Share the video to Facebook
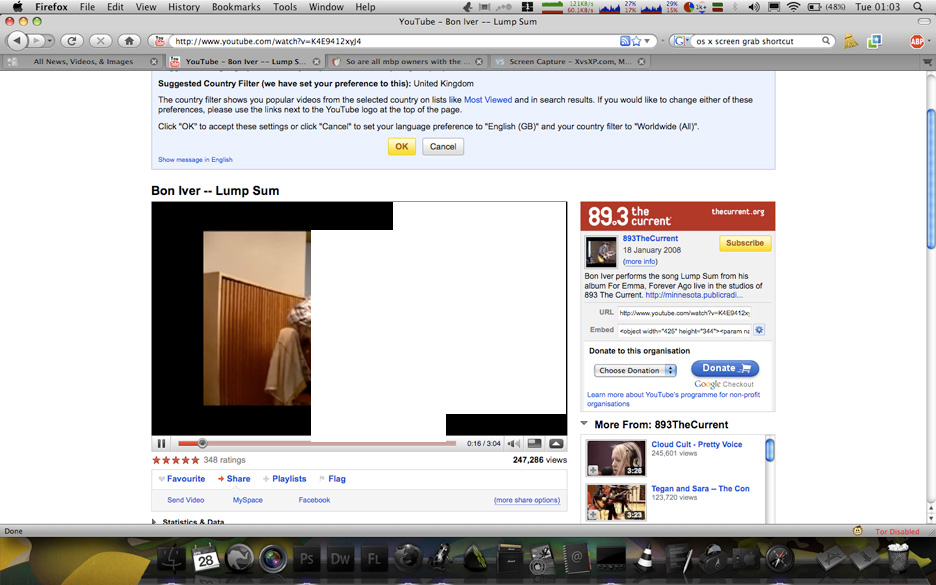The height and width of the screenshot is (585, 936). [x=315, y=500]
